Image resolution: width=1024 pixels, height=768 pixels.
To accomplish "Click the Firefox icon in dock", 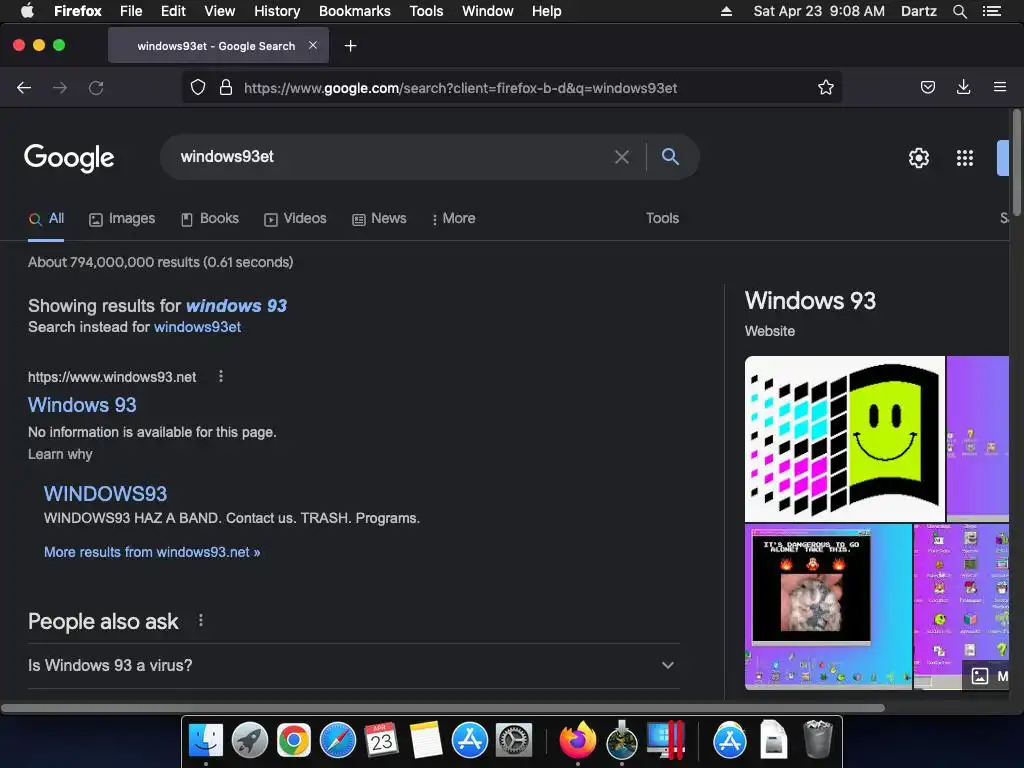I will click(578, 740).
